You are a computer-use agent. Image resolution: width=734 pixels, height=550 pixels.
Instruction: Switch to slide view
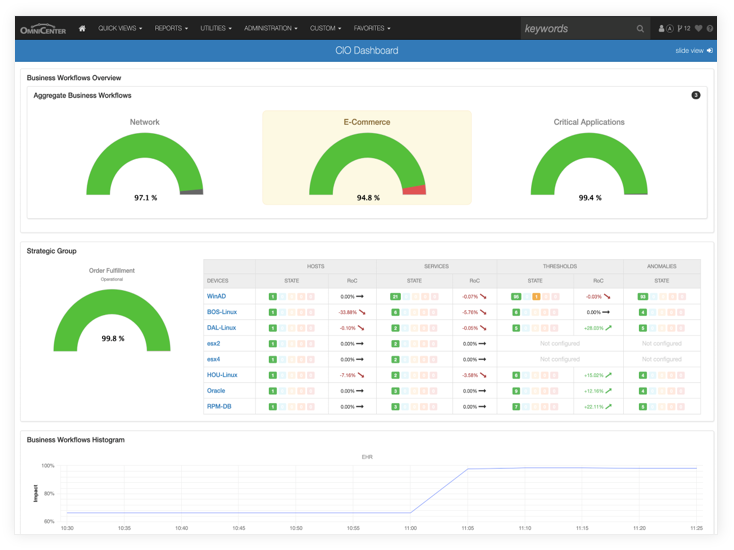tap(694, 50)
